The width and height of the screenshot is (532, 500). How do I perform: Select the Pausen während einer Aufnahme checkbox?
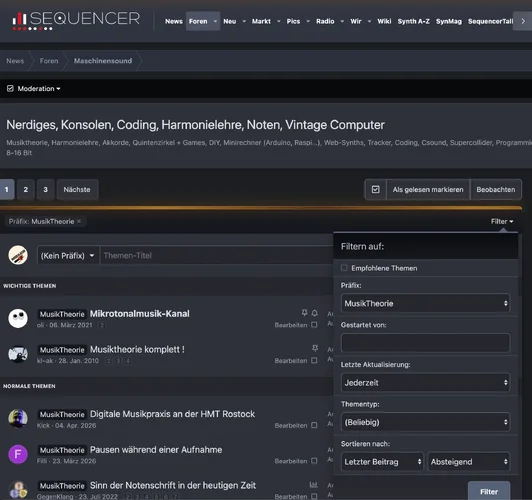314,461
